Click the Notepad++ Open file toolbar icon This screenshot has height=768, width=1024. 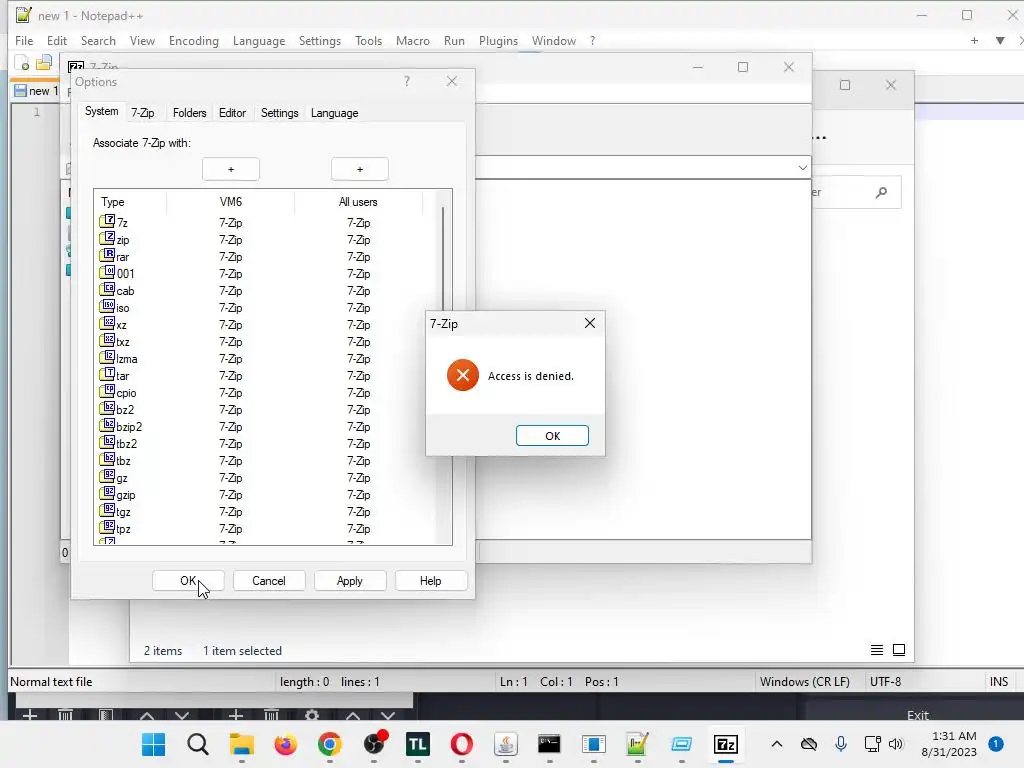[44, 63]
